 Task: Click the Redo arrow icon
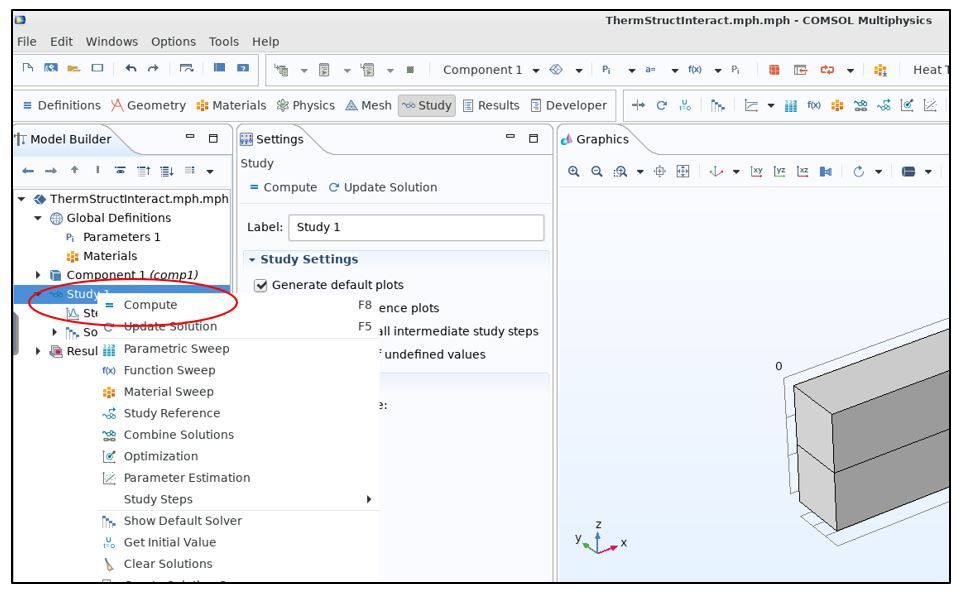(x=153, y=68)
